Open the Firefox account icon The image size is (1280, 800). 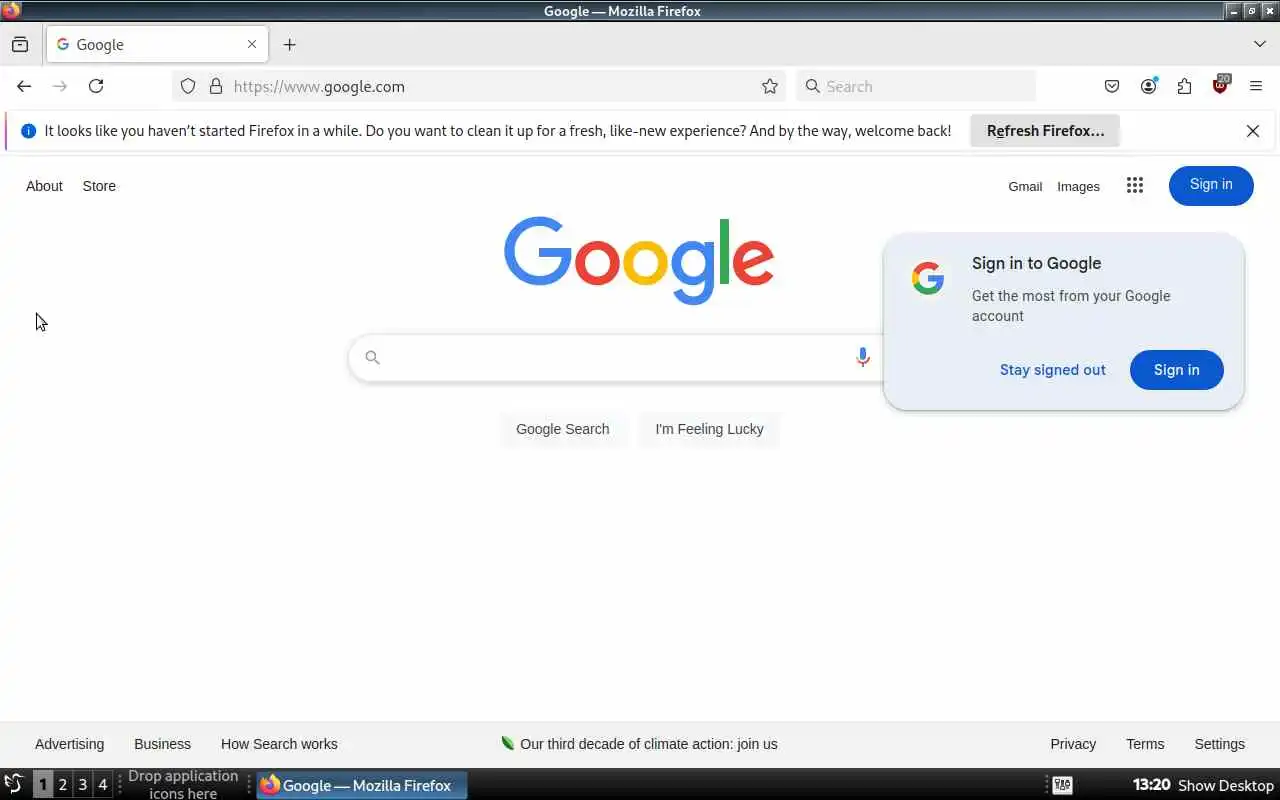click(1148, 86)
